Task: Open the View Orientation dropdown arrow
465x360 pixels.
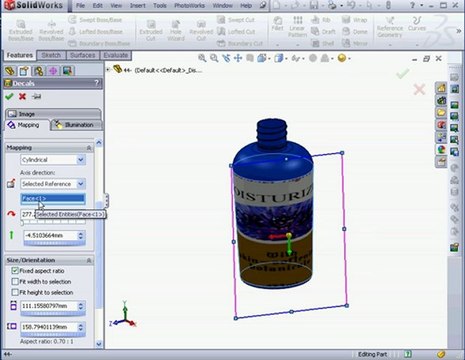Action: pyautogui.click(x=269, y=59)
